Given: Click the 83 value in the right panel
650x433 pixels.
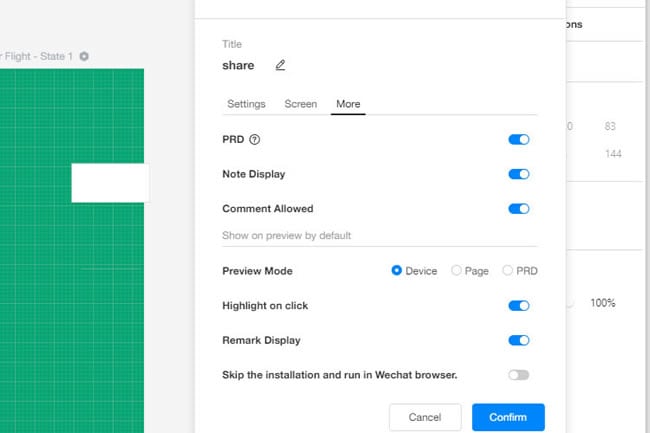Looking at the screenshot, I should [610, 126].
